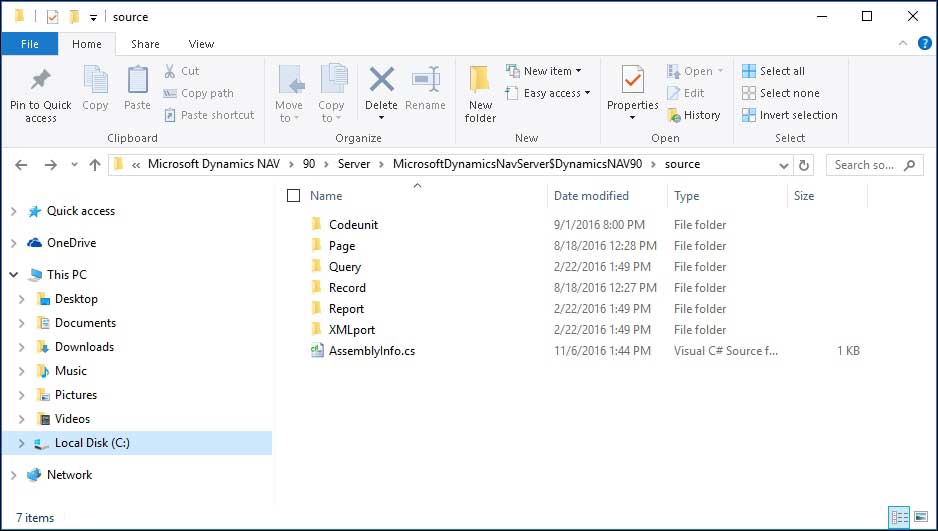Open Recent locations dropdown arrow
Viewport: 938px width, 531px height.
pyautogui.click(x=74, y=165)
